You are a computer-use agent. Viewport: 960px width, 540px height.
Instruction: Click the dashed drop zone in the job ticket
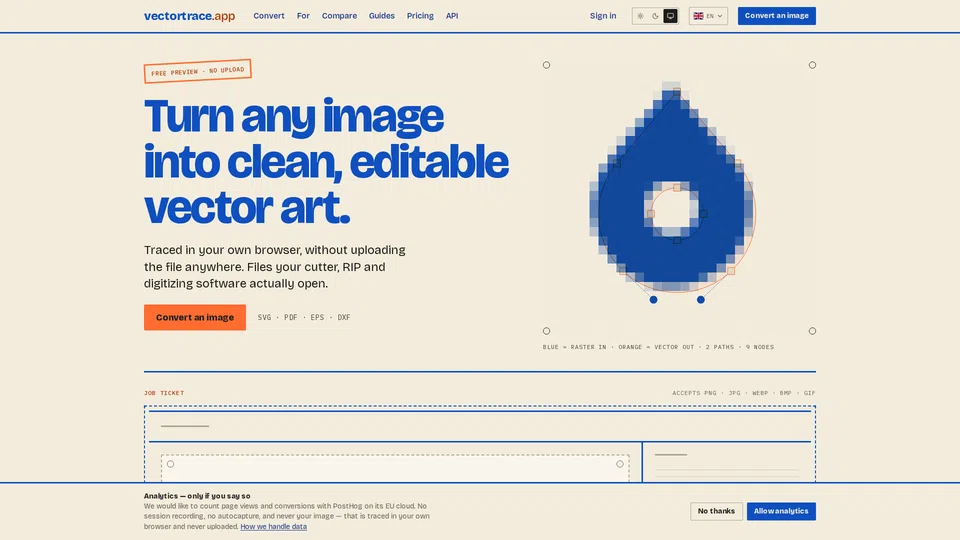click(395, 468)
